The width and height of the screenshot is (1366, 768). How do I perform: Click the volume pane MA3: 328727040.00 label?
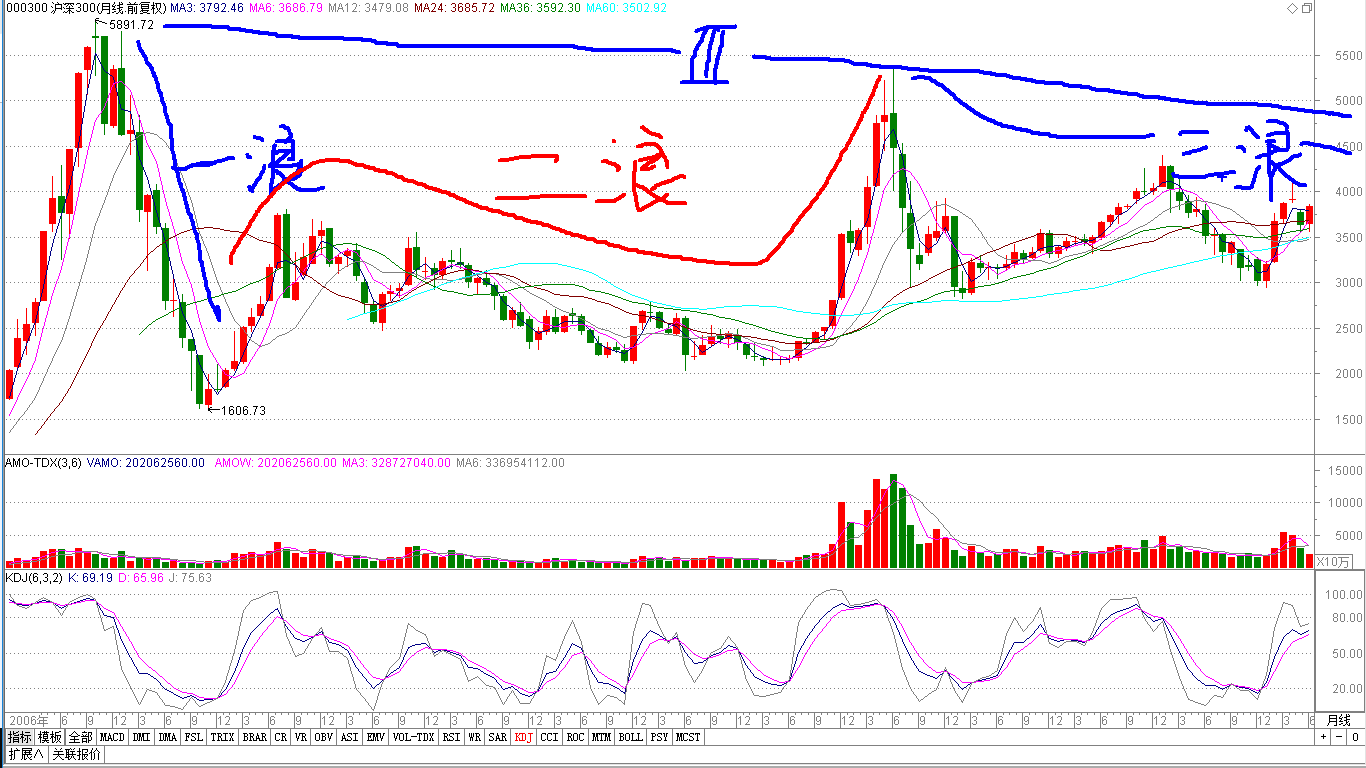pyautogui.click(x=396, y=463)
